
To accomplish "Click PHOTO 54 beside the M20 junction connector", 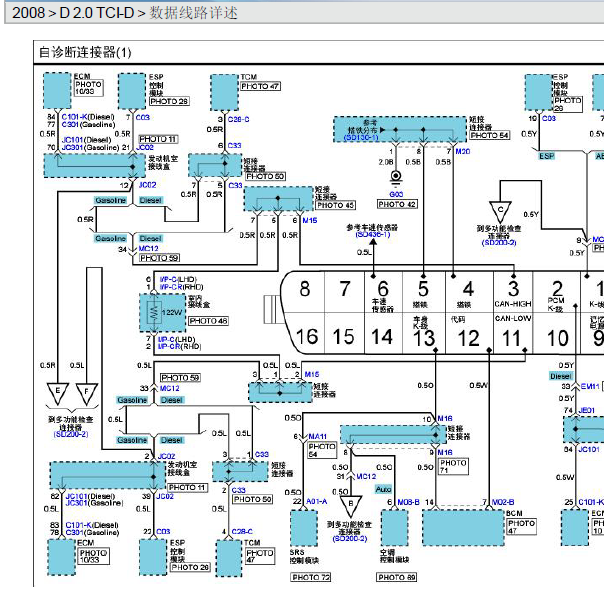I will coord(490,135).
